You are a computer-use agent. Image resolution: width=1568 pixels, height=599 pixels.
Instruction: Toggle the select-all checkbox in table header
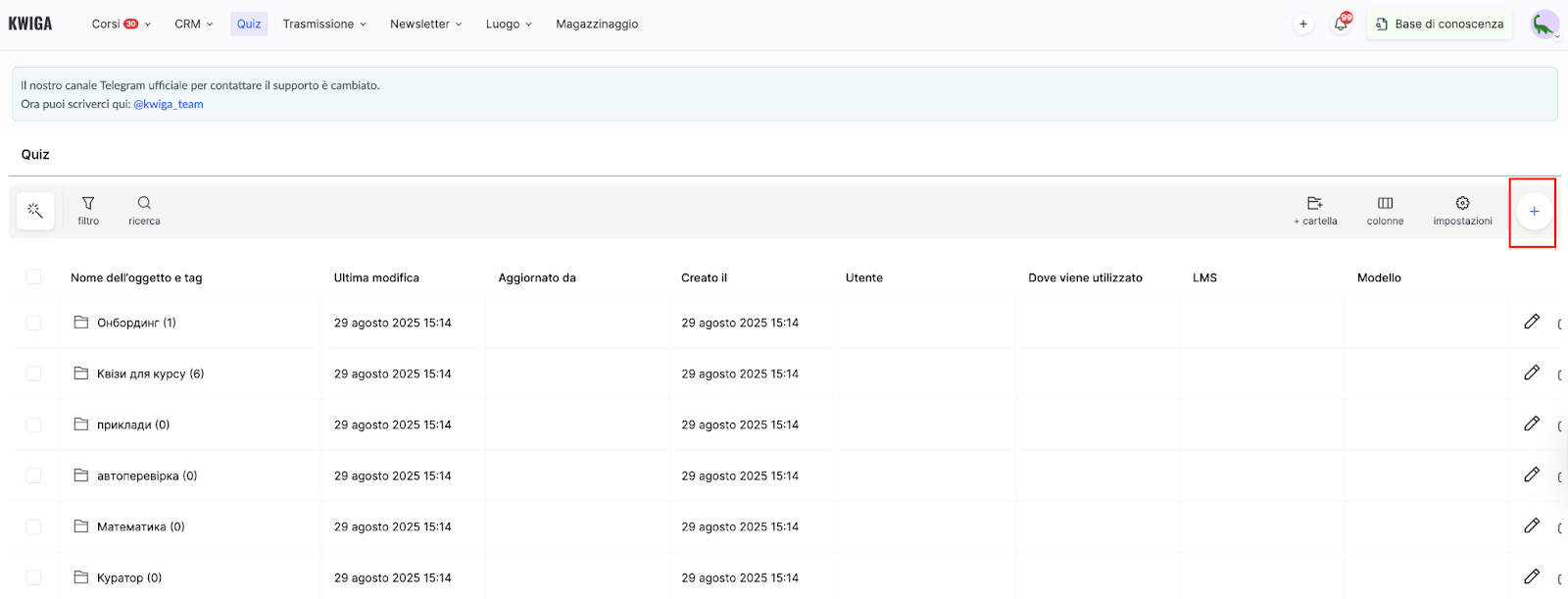33,277
